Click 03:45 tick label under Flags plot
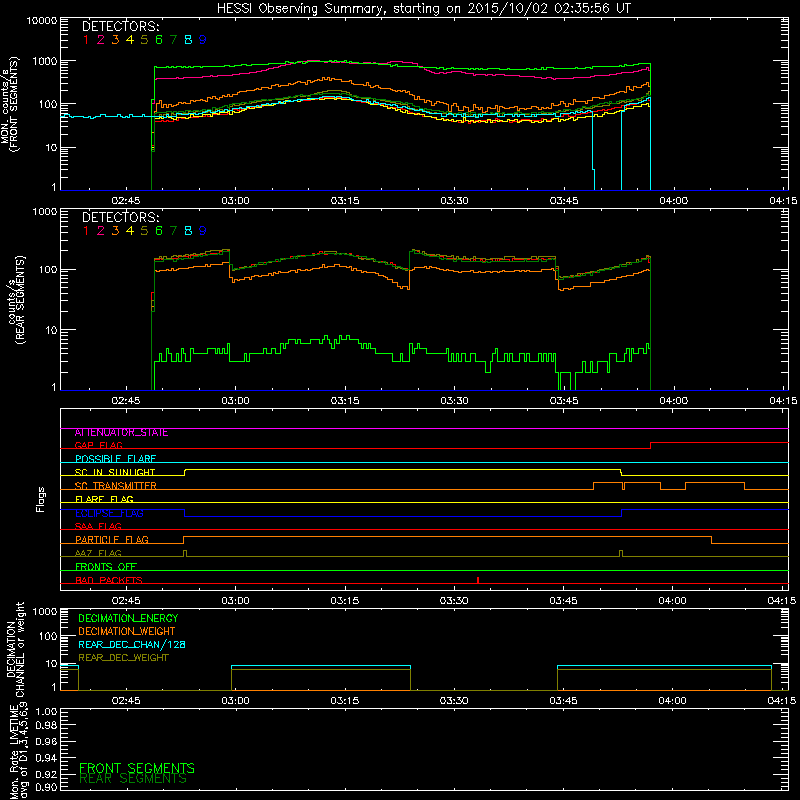Image resolution: width=800 pixels, height=800 pixels. pos(563,601)
